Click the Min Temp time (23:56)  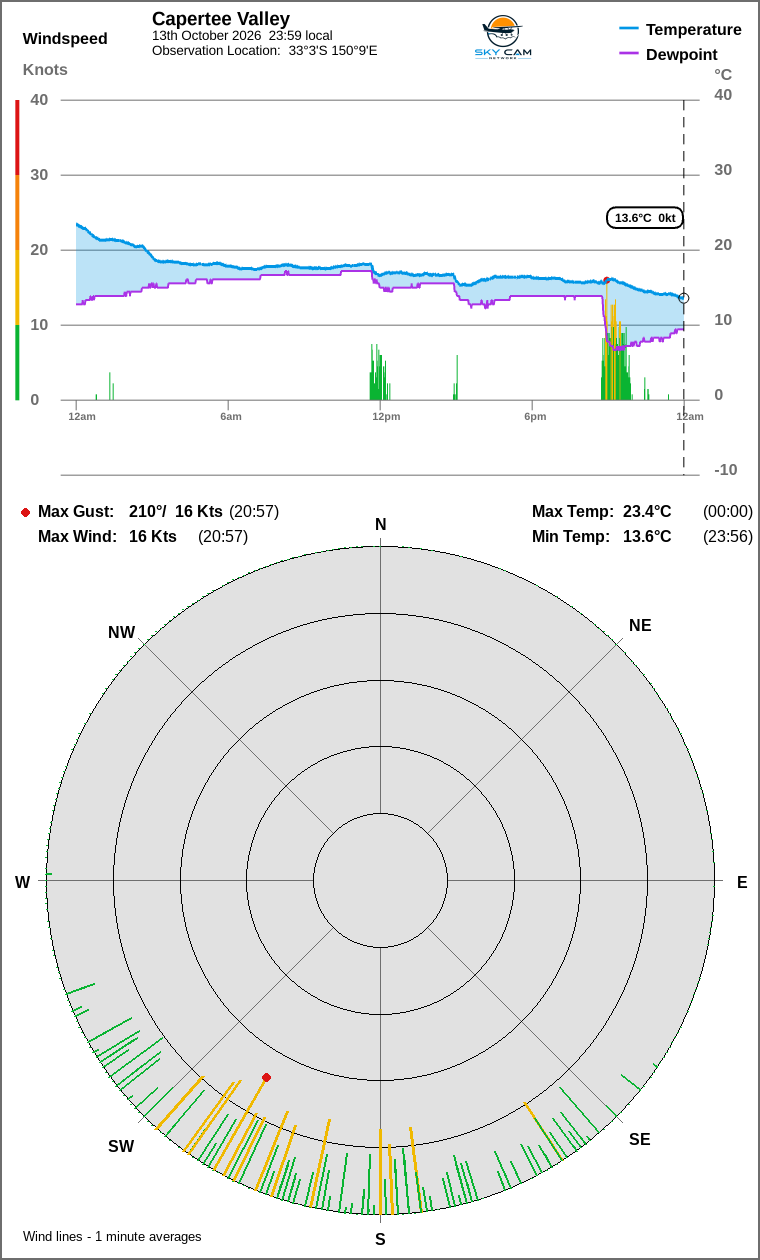pyautogui.click(x=728, y=537)
